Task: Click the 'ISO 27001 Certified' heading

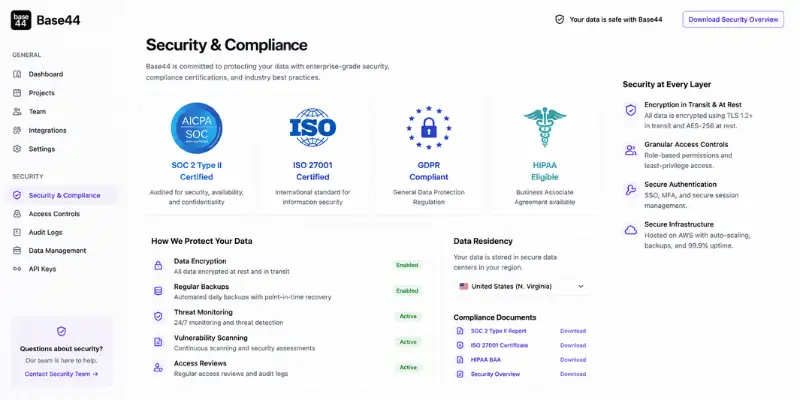Action: 313,171
